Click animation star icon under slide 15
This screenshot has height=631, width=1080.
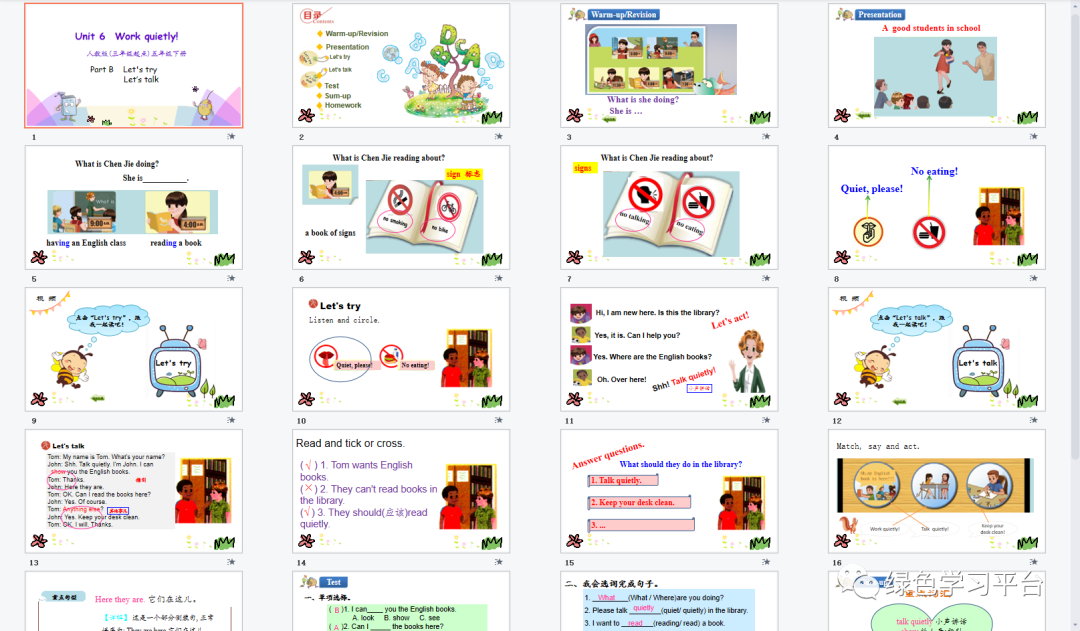[x=766, y=562]
